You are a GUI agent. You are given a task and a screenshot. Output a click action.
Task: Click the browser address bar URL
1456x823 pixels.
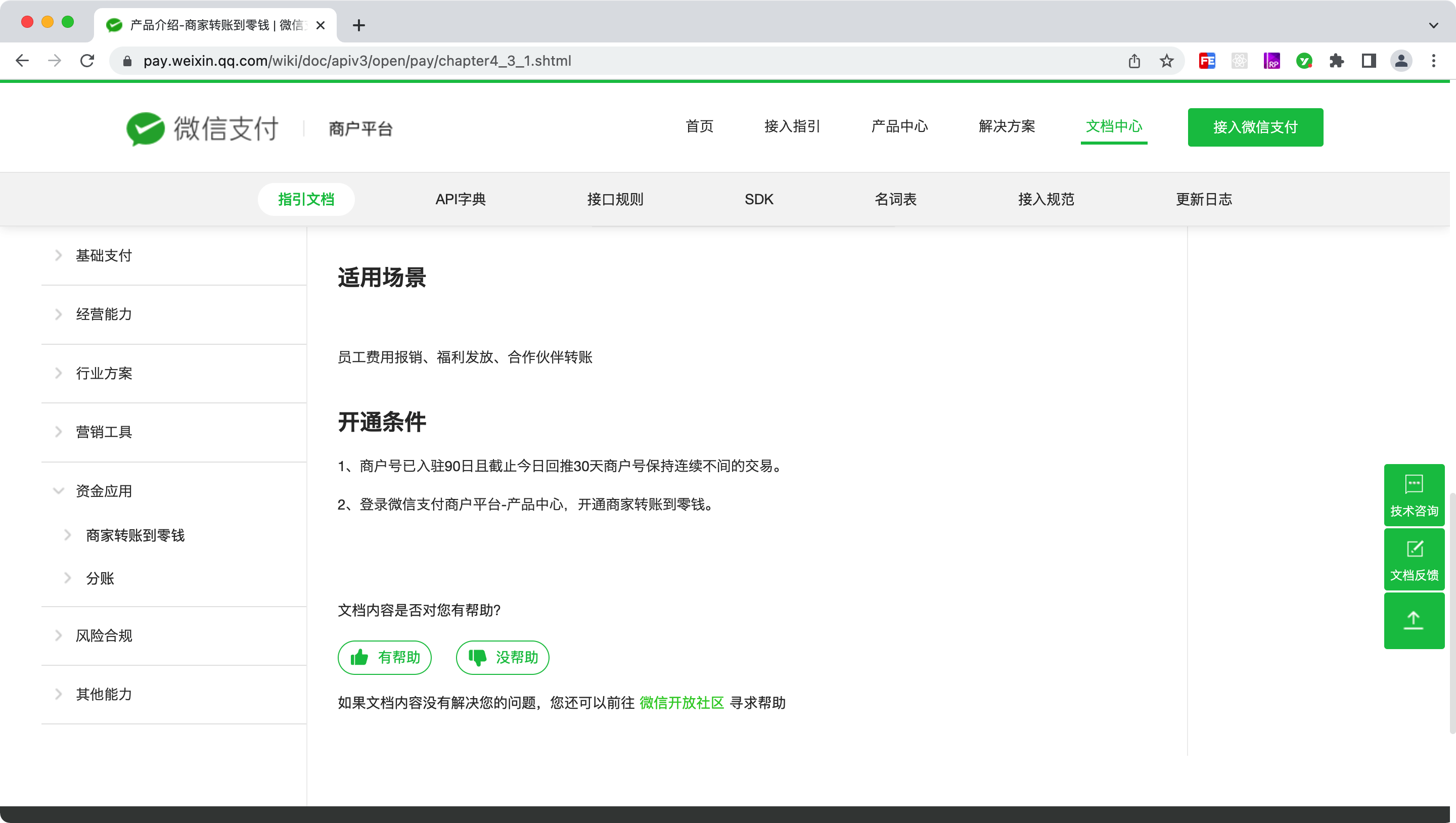(x=356, y=61)
